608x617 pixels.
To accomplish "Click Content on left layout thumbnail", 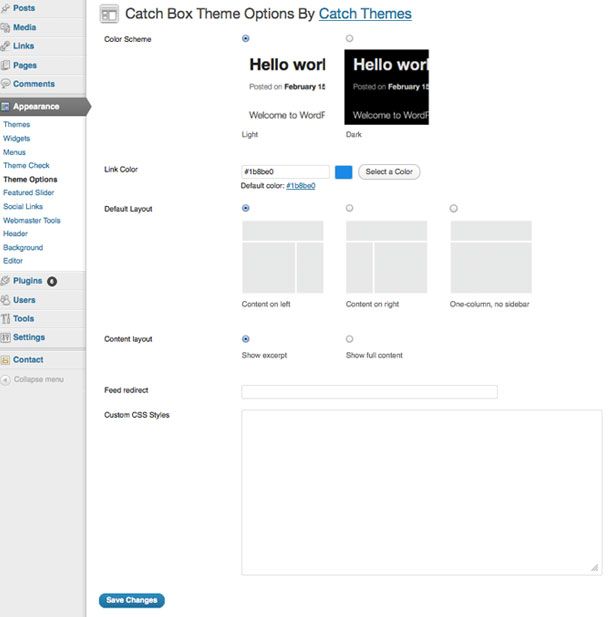I will [283, 257].
